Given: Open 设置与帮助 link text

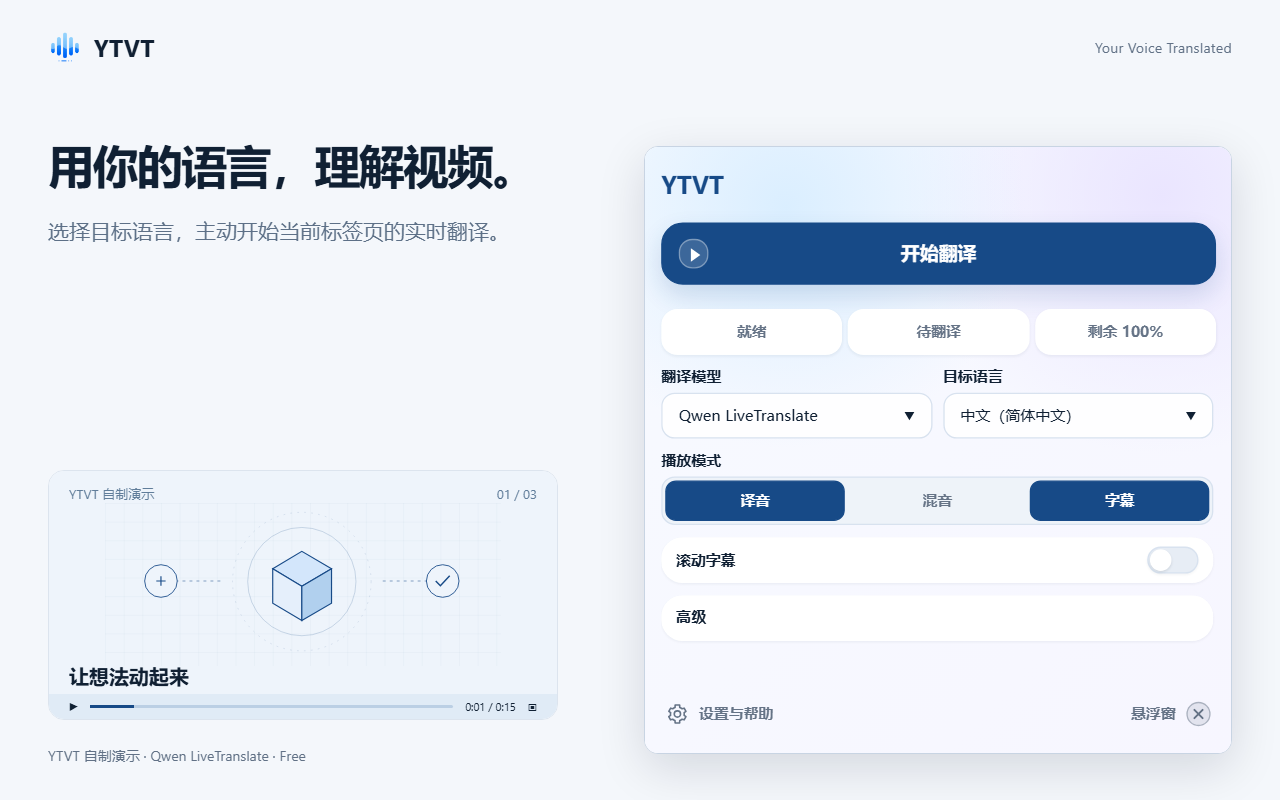Looking at the screenshot, I should coord(736,714).
